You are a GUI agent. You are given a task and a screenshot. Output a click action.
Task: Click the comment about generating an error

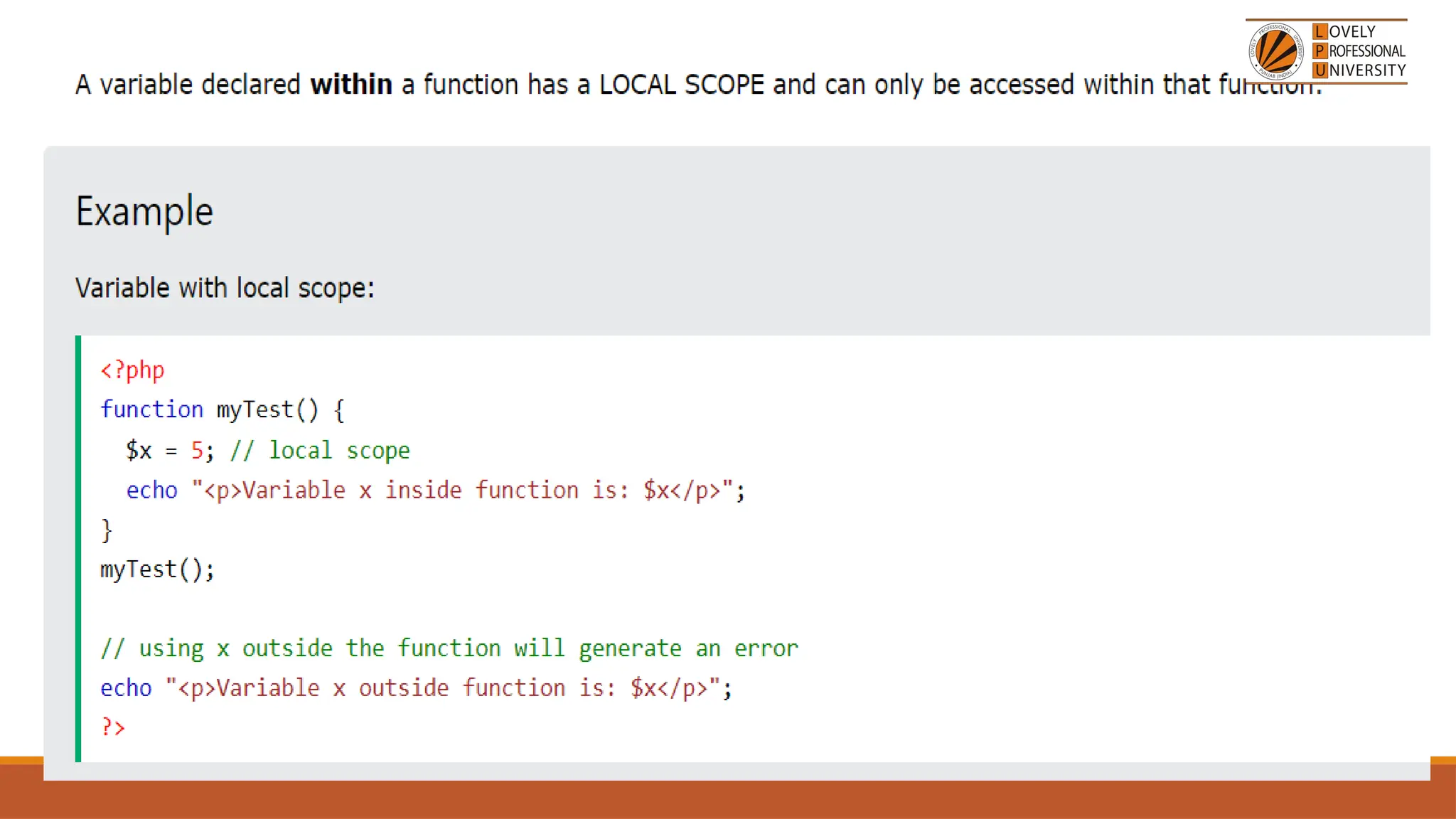pos(449,648)
